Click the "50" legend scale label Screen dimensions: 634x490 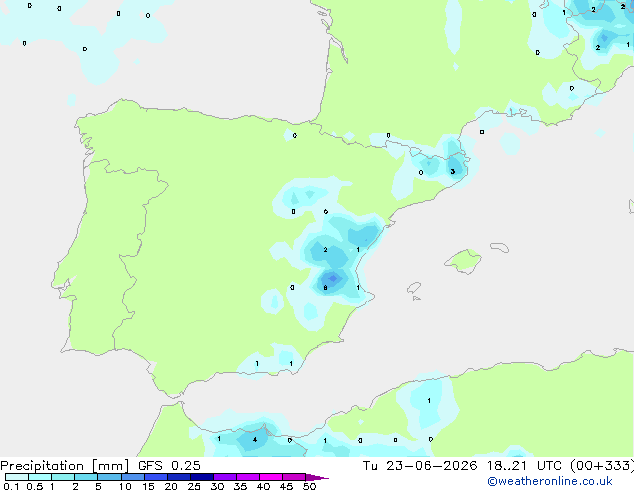(x=309, y=486)
